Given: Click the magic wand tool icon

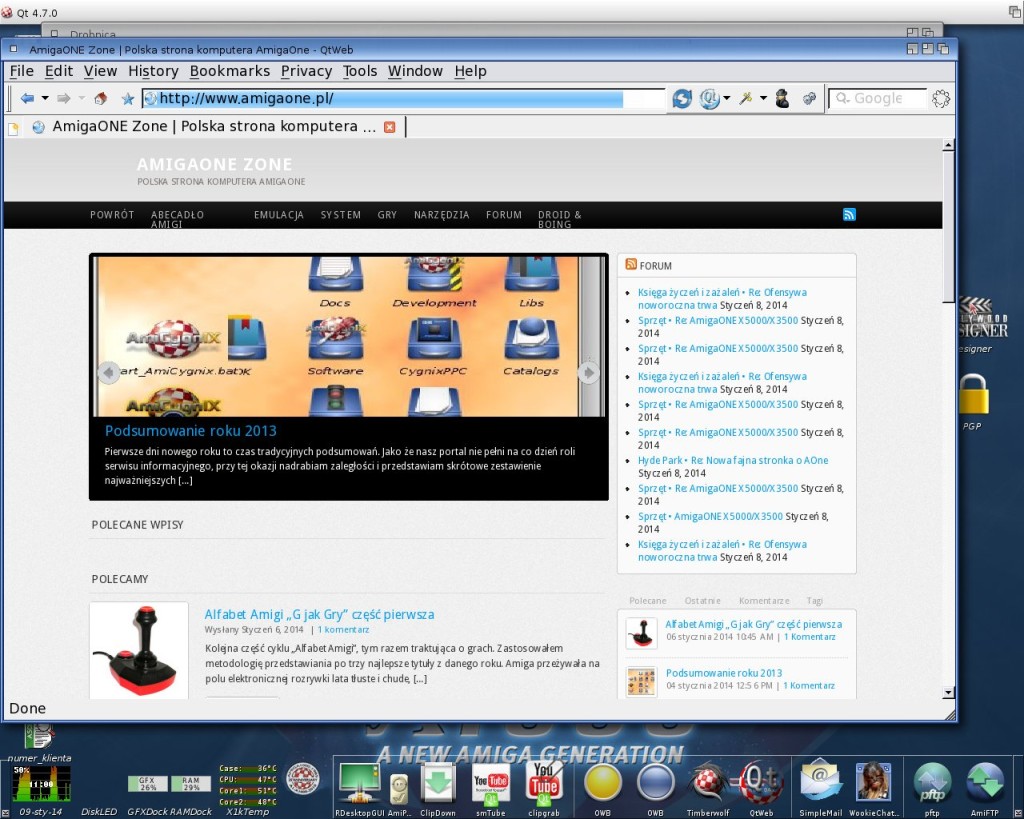Looking at the screenshot, I should (746, 99).
